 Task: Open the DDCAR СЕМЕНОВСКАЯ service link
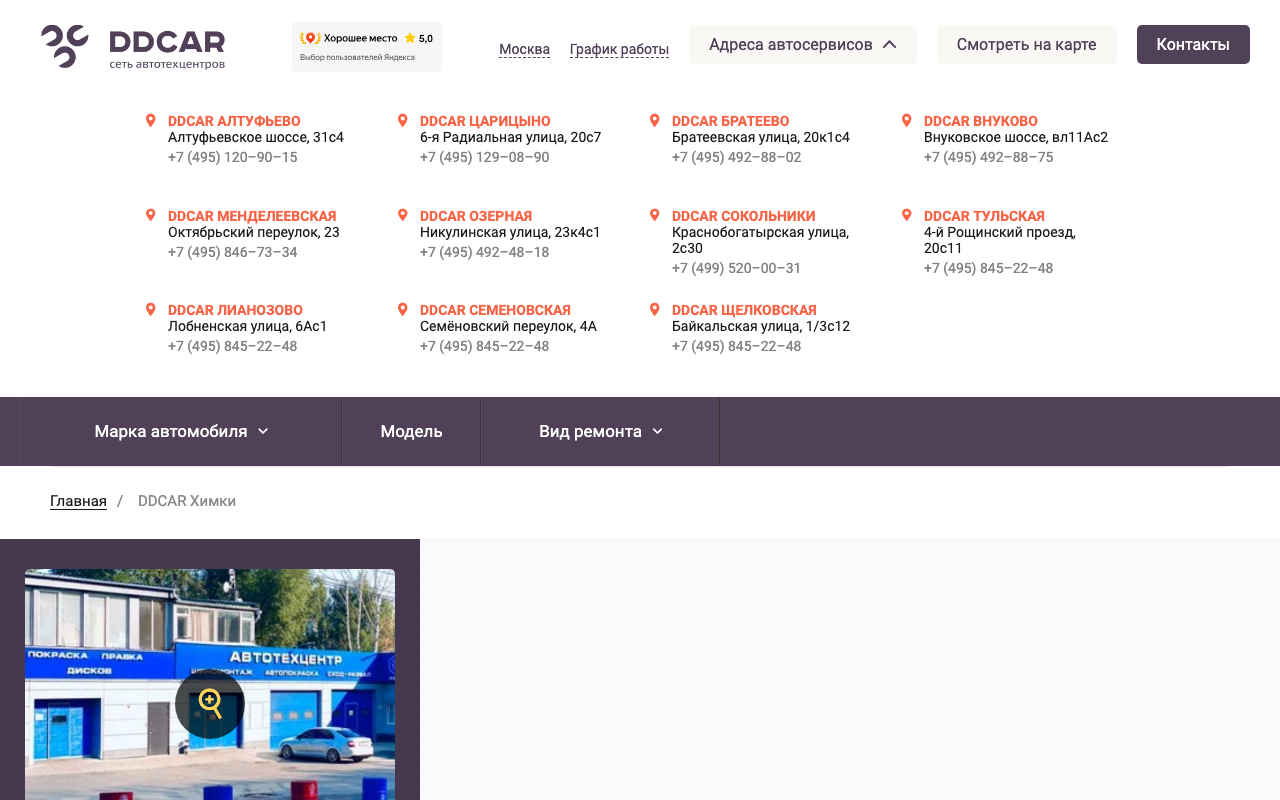coord(495,310)
